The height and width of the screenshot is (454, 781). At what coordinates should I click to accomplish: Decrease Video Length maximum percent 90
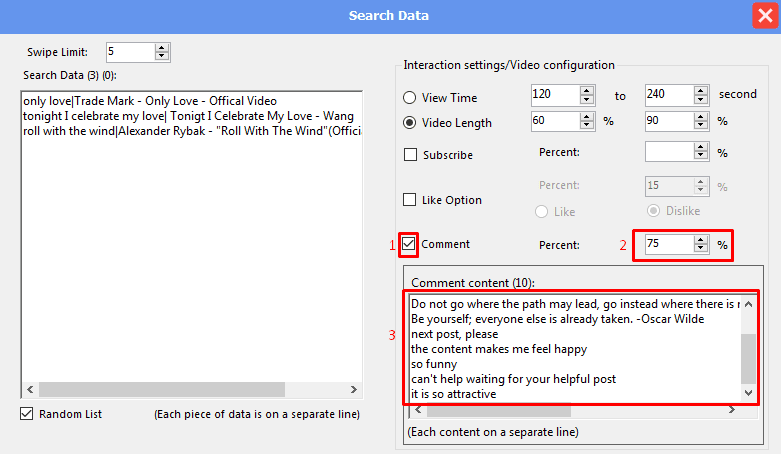[x=701, y=125]
